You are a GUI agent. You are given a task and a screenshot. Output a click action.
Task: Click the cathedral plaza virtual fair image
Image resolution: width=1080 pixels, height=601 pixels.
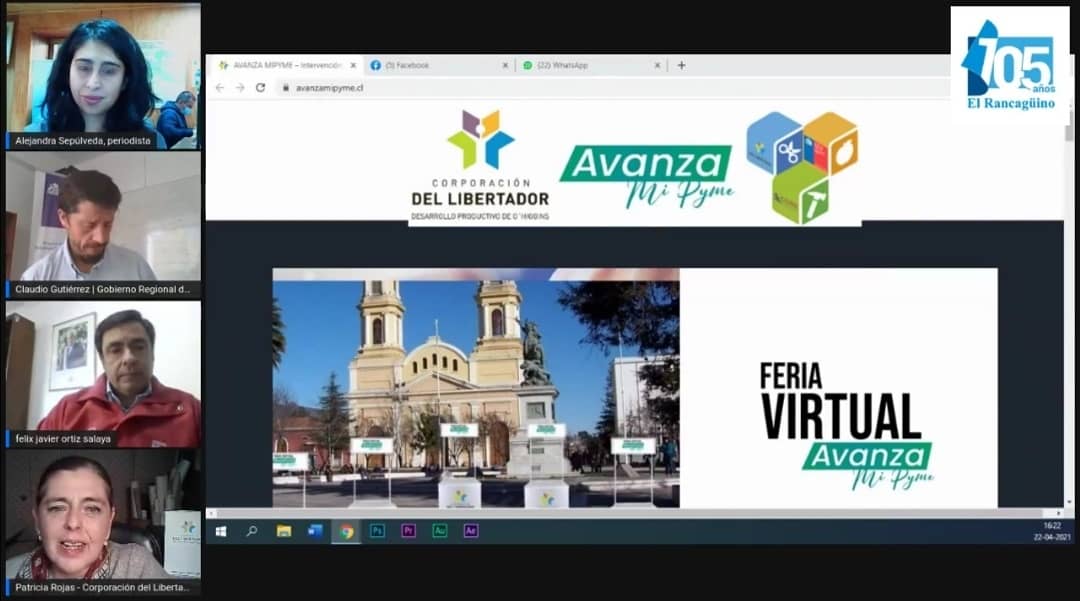click(x=476, y=388)
